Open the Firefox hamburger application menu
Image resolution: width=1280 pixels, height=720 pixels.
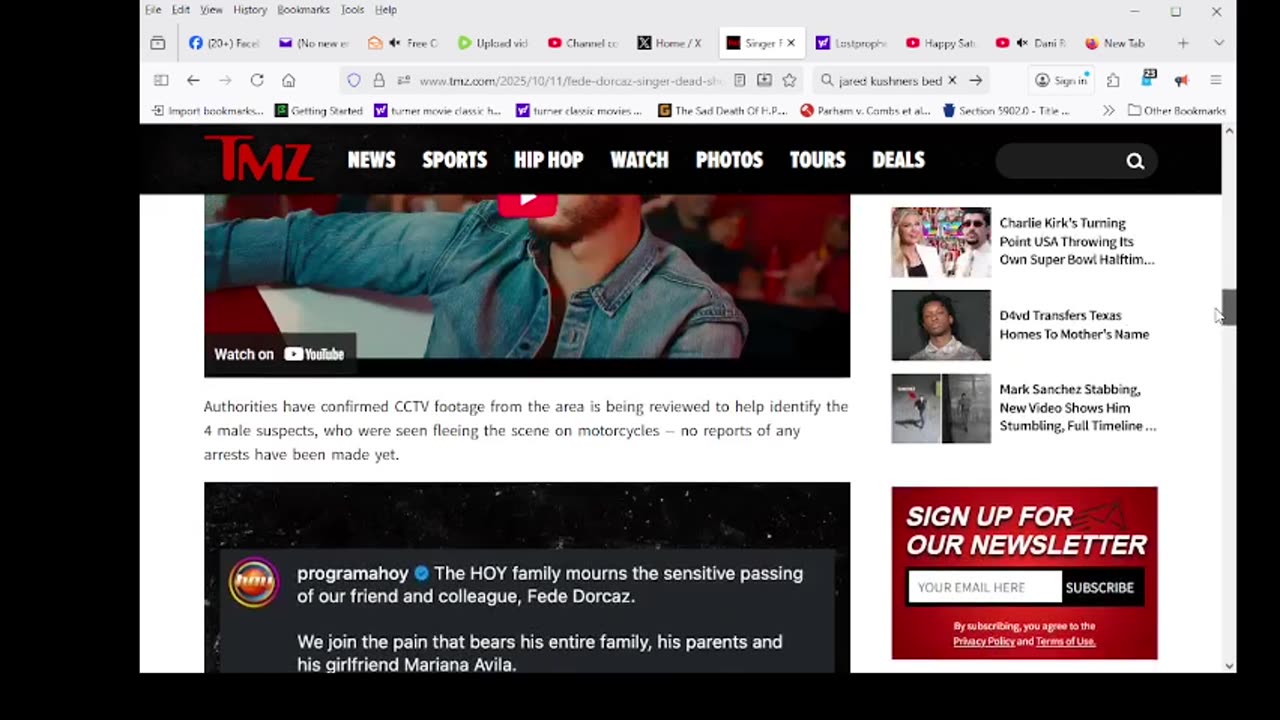[x=1216, y=80]
